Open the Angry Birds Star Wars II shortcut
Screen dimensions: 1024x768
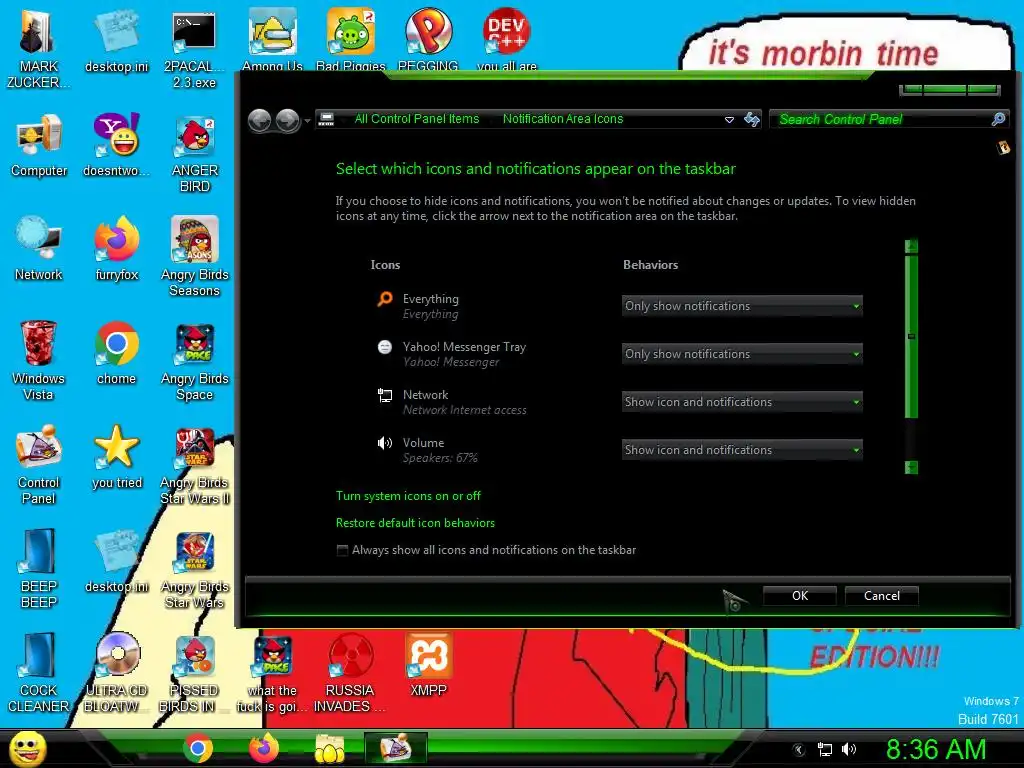pos(194,465)
